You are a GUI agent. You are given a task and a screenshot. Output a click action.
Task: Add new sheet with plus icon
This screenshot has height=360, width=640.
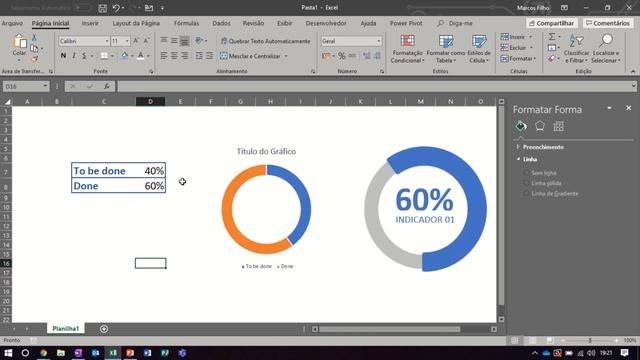point(104,329)
